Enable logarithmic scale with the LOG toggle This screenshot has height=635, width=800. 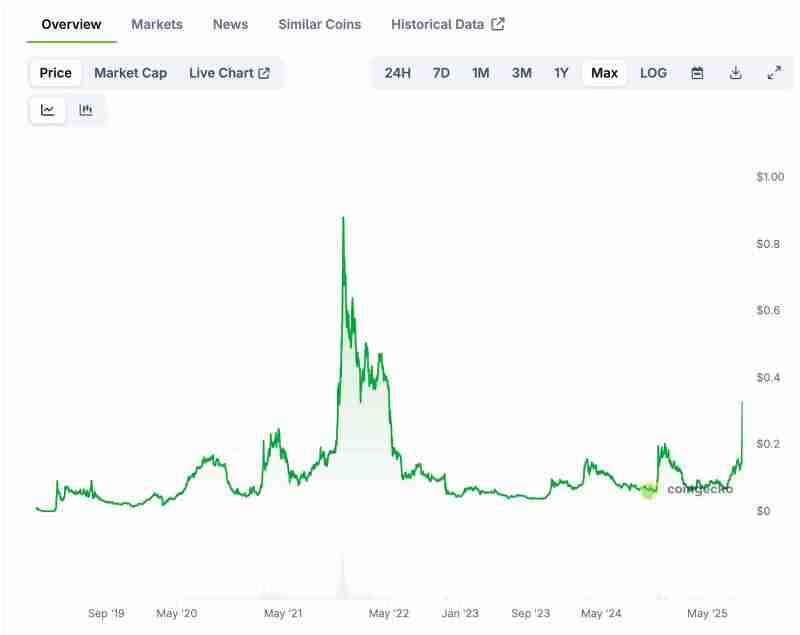tap(653, 72)
